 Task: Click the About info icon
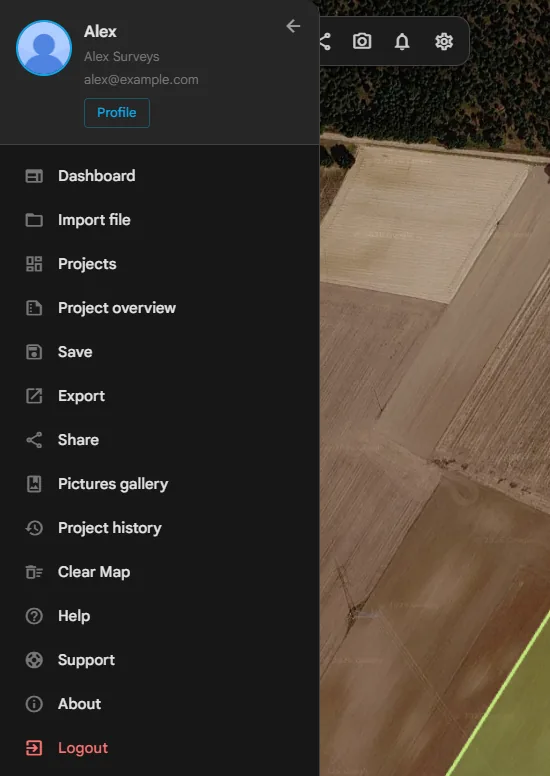point(34,704)
